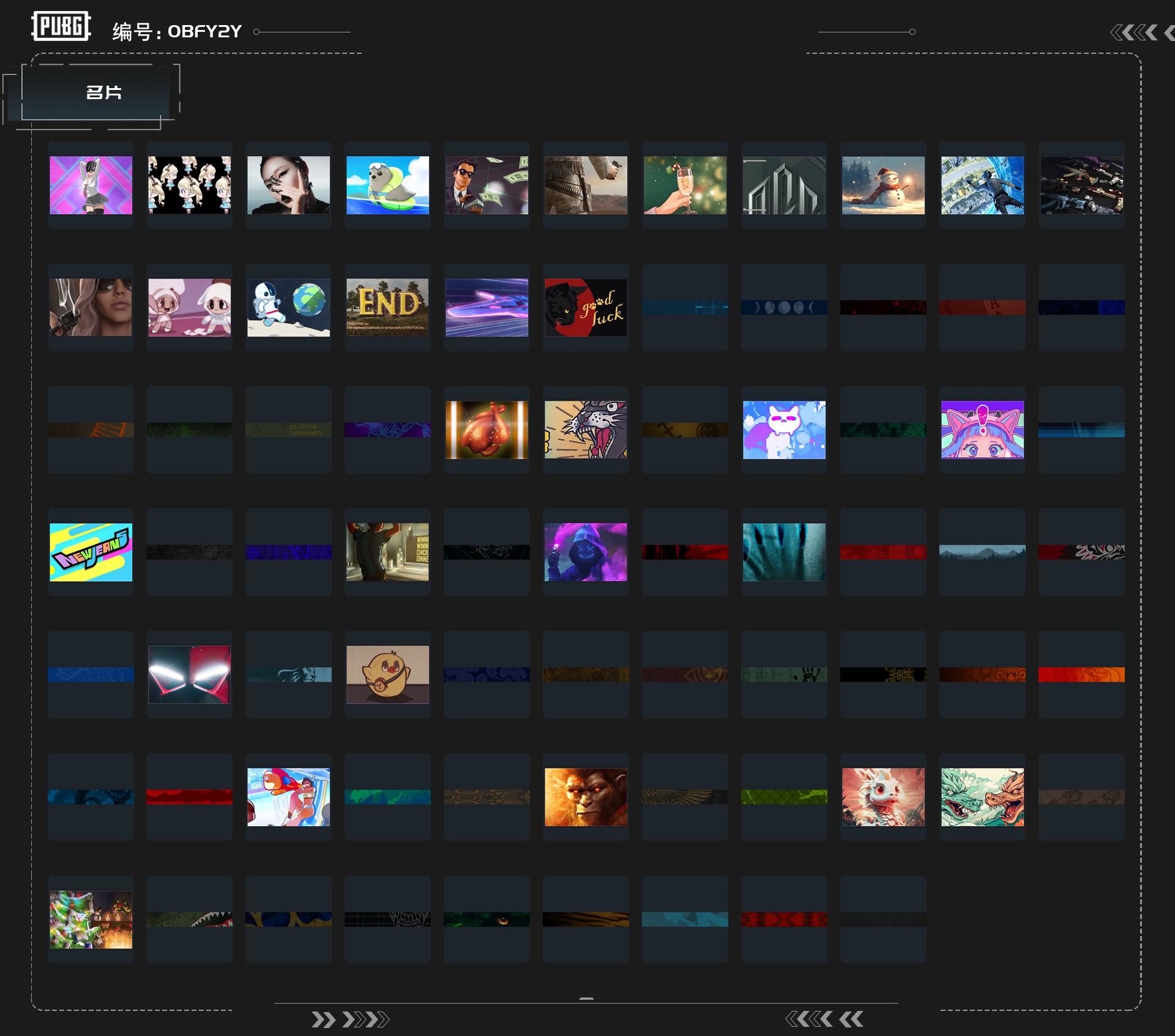Select the pixel cat name card
Screen dimensions: 1175x1036
point(784,430)
